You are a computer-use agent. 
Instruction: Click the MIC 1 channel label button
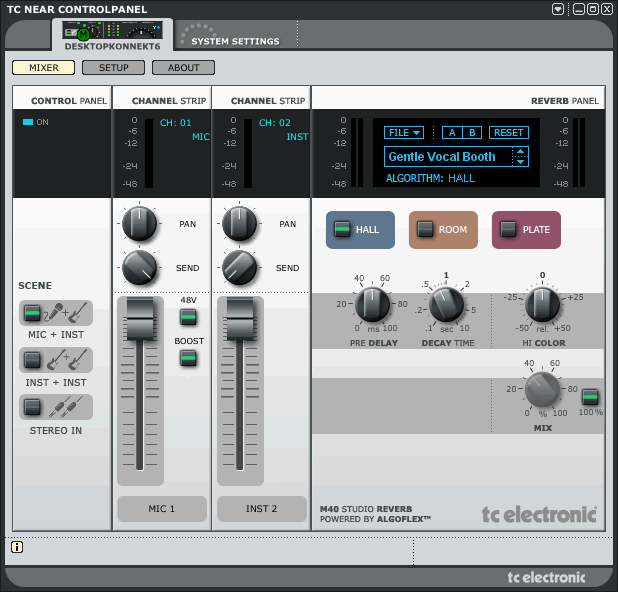coord(162,508)
